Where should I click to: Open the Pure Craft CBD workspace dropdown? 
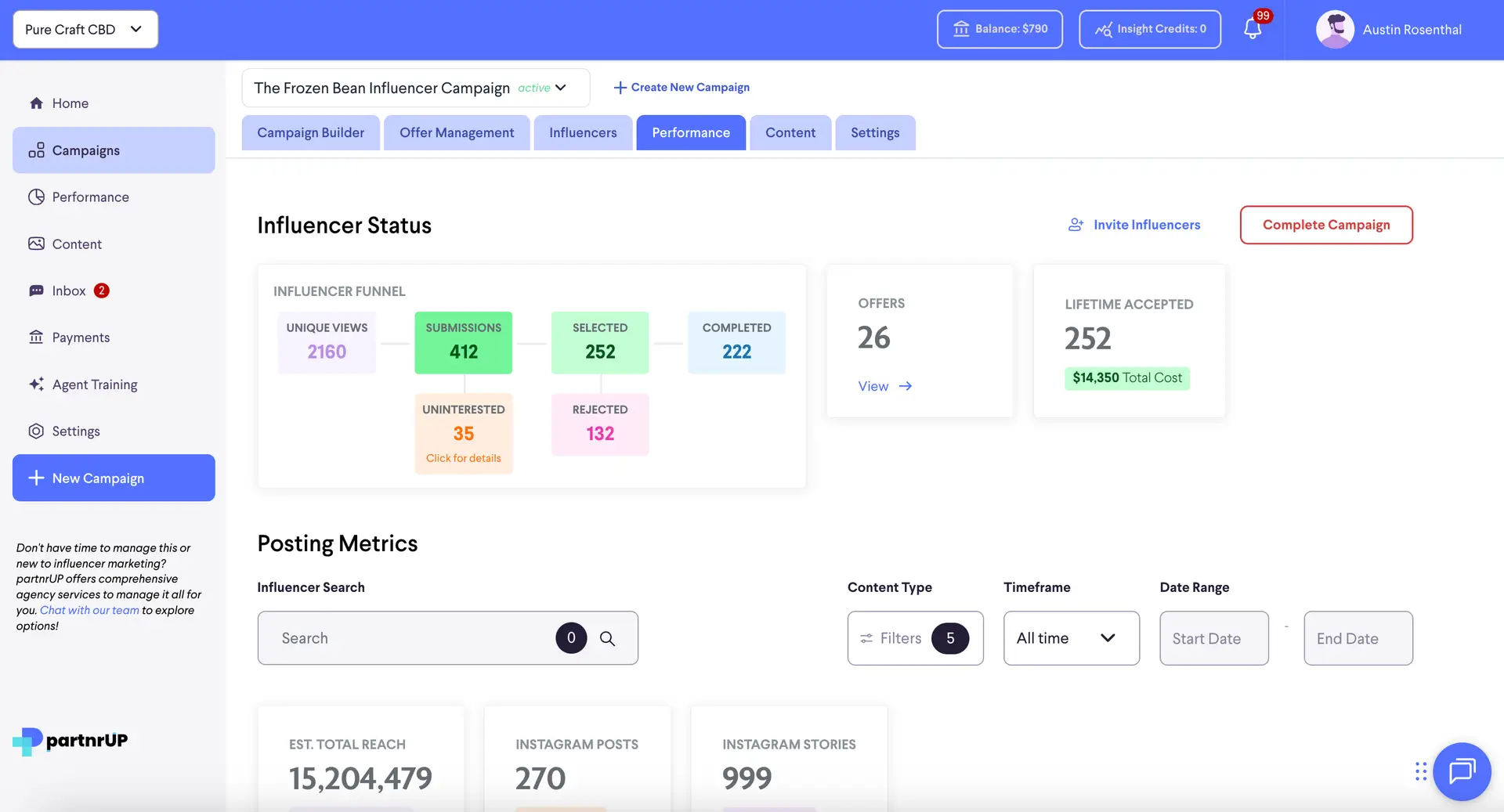click(85, 29)
